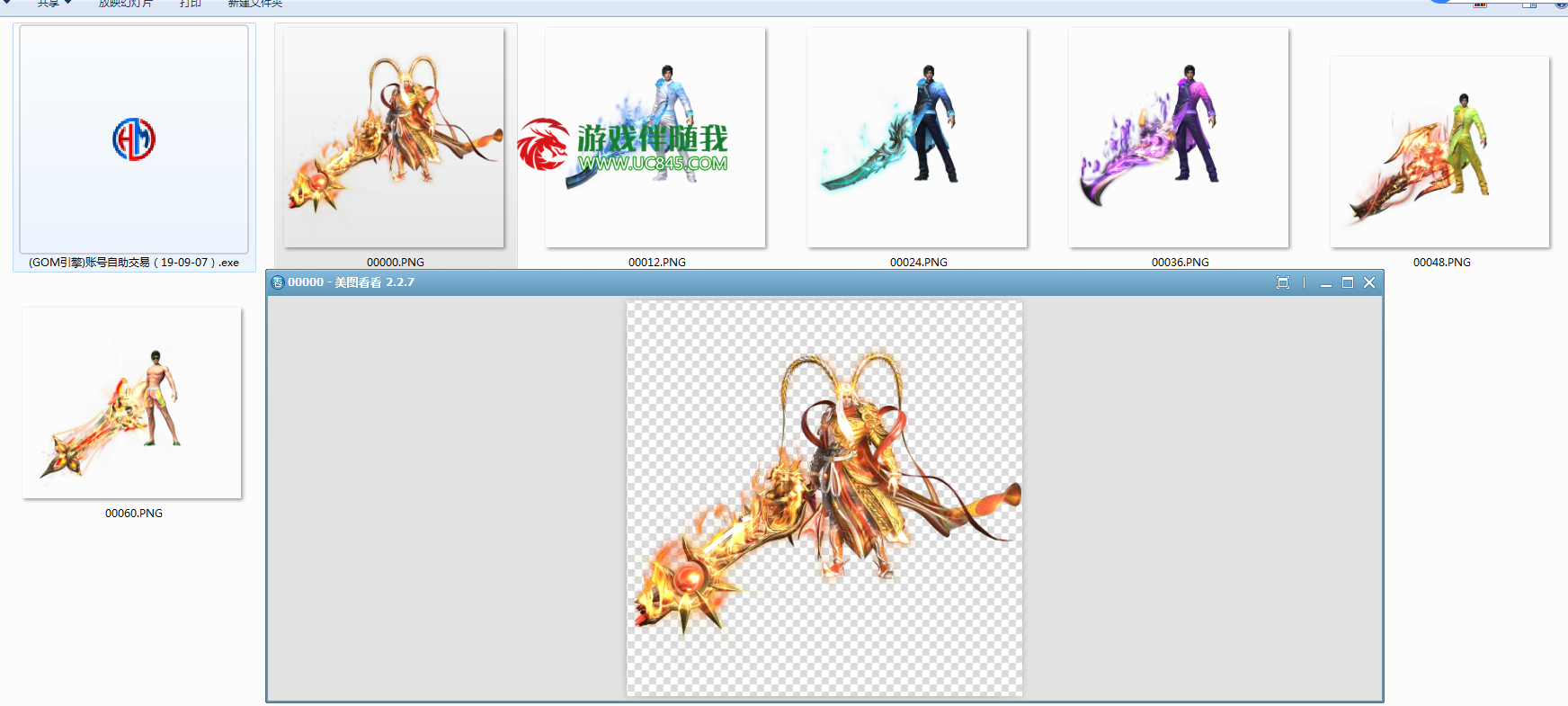This screenshot has height=706, width=1568.
Task: Click the 00000.PNG golden warrior thumbnail
Action: tap(394, 137)
